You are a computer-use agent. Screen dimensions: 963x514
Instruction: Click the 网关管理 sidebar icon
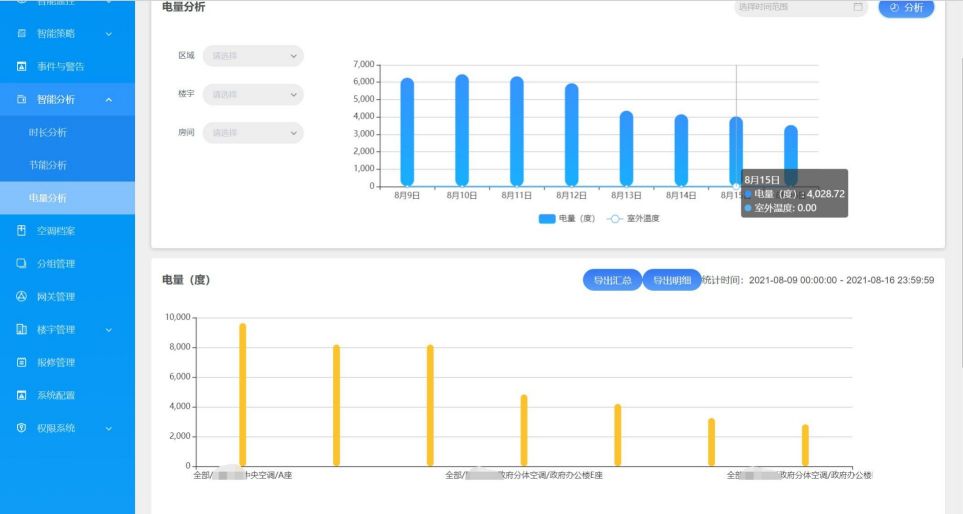[22, 297]
